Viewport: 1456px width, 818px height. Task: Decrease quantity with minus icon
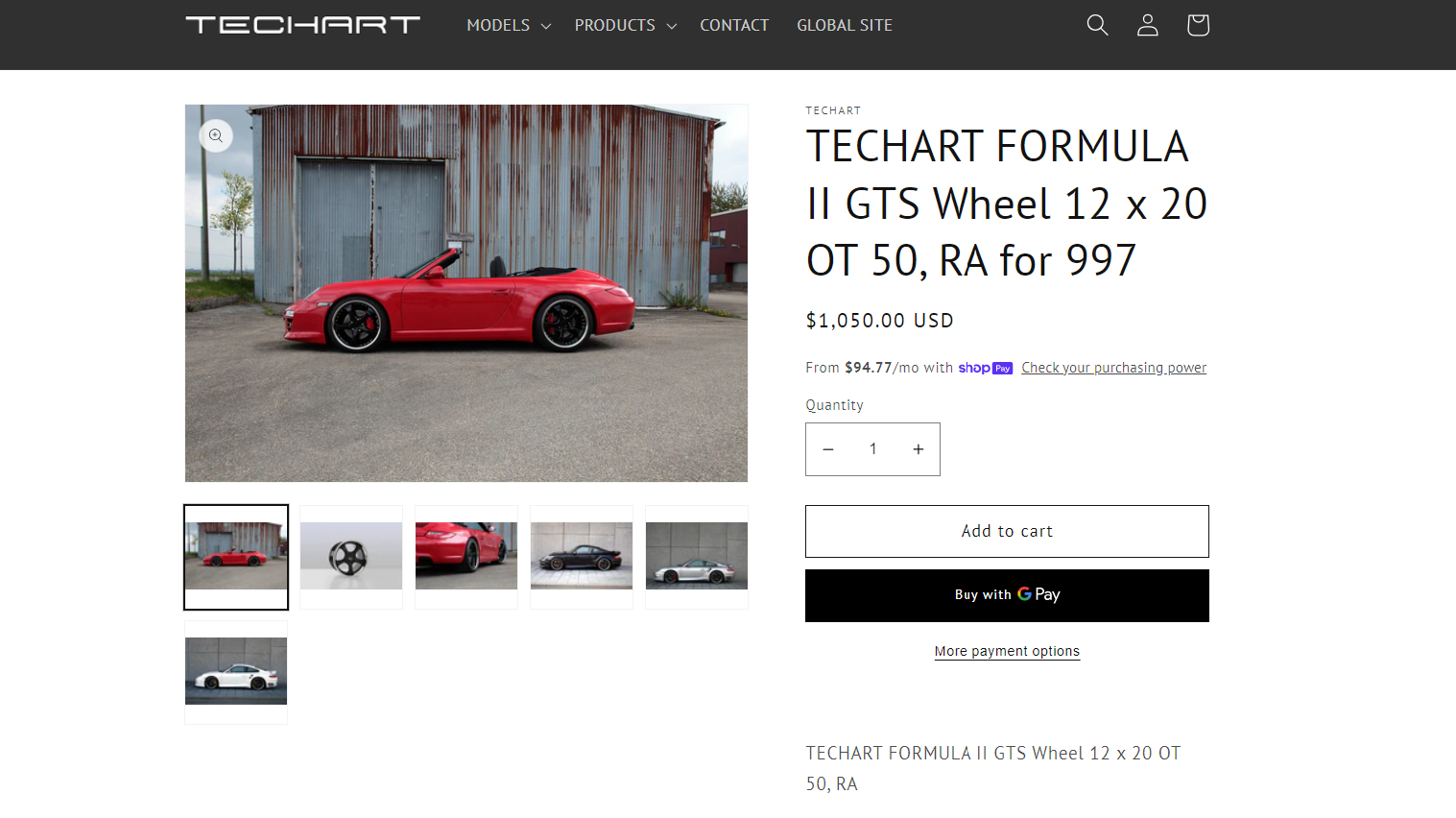click(x=828, y=449)
